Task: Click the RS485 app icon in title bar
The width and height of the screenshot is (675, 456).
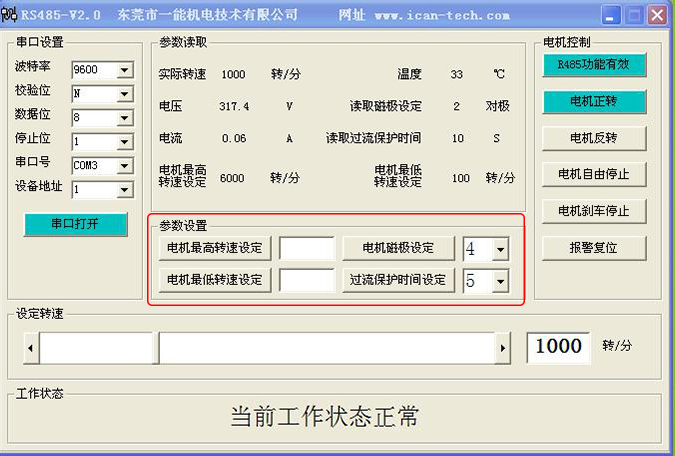Action: point(9,15)
